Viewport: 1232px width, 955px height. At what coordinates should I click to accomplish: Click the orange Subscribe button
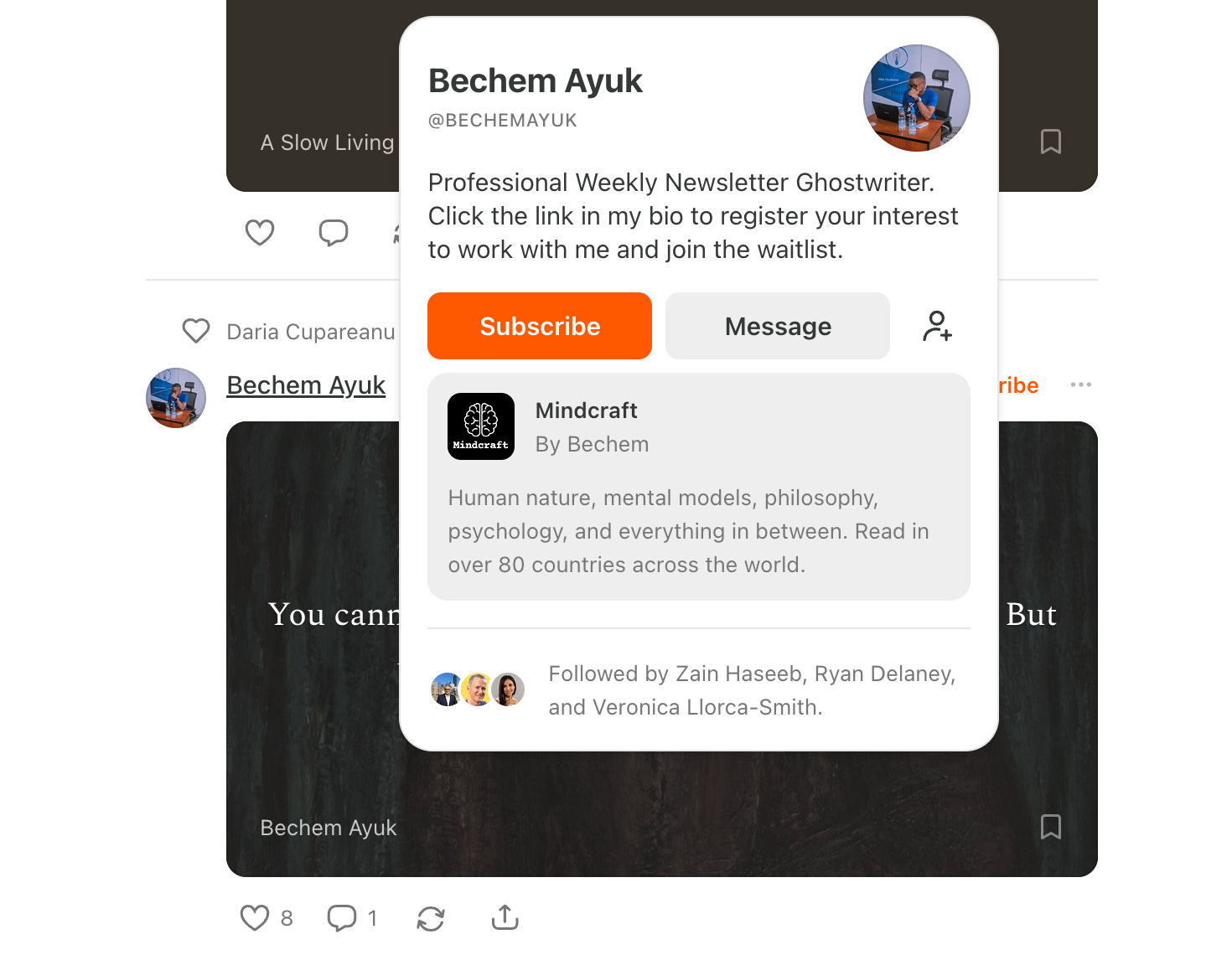click(540, 326)
